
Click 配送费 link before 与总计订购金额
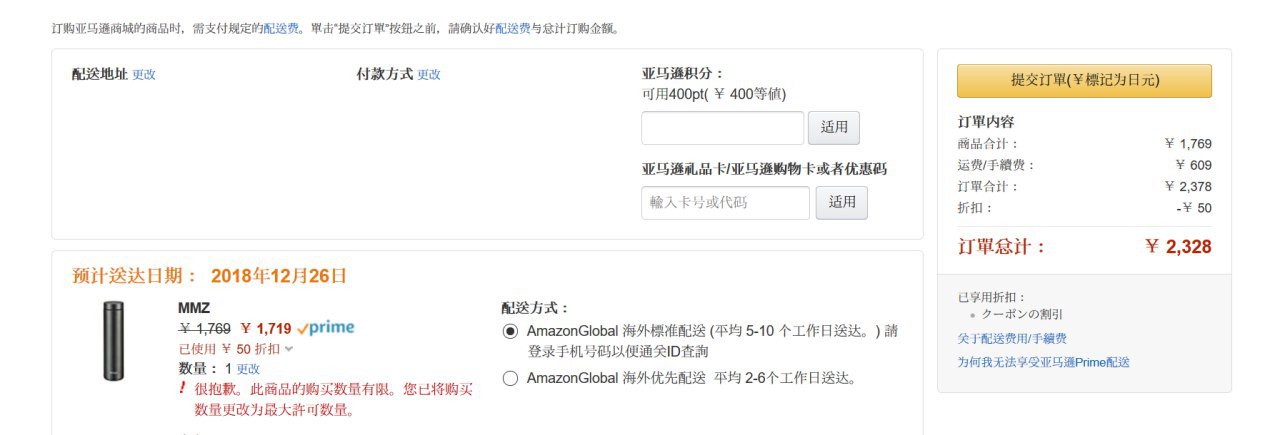coord(513,28)
